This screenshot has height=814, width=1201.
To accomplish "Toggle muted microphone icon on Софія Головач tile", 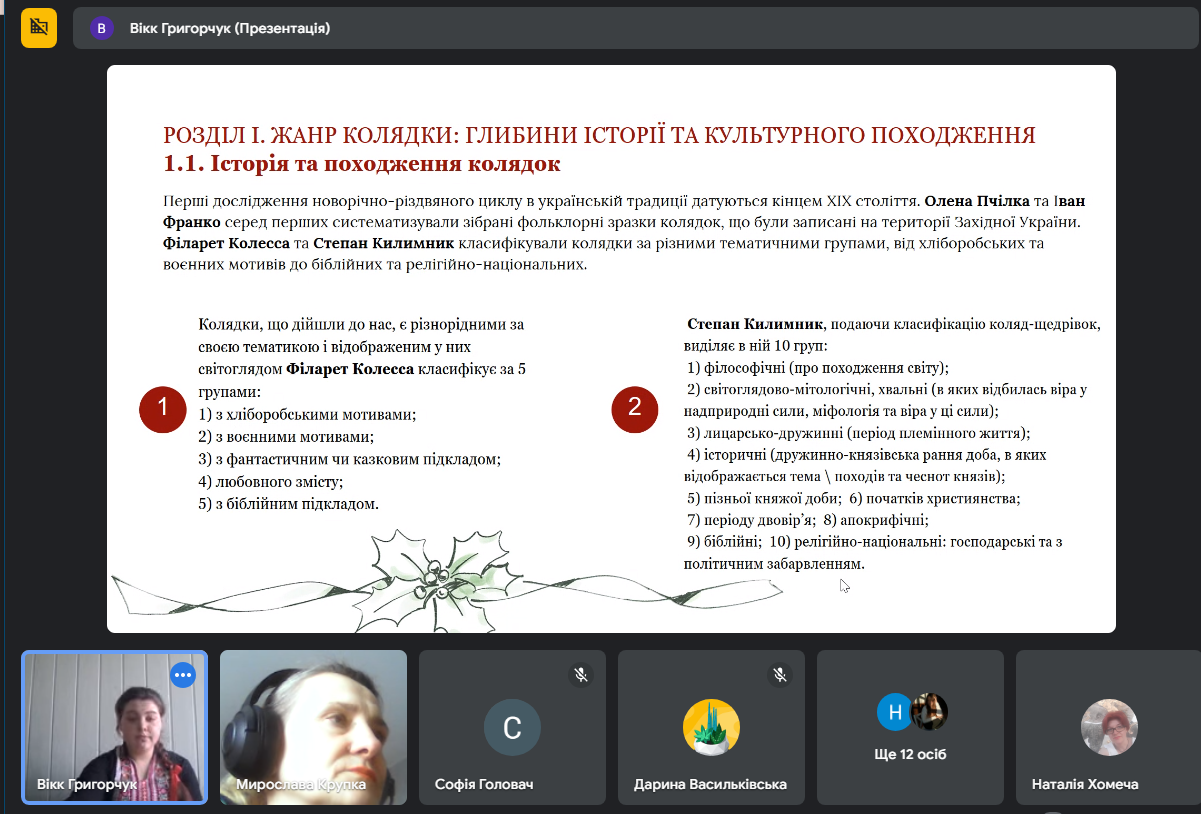I will (x=581, y=675).
